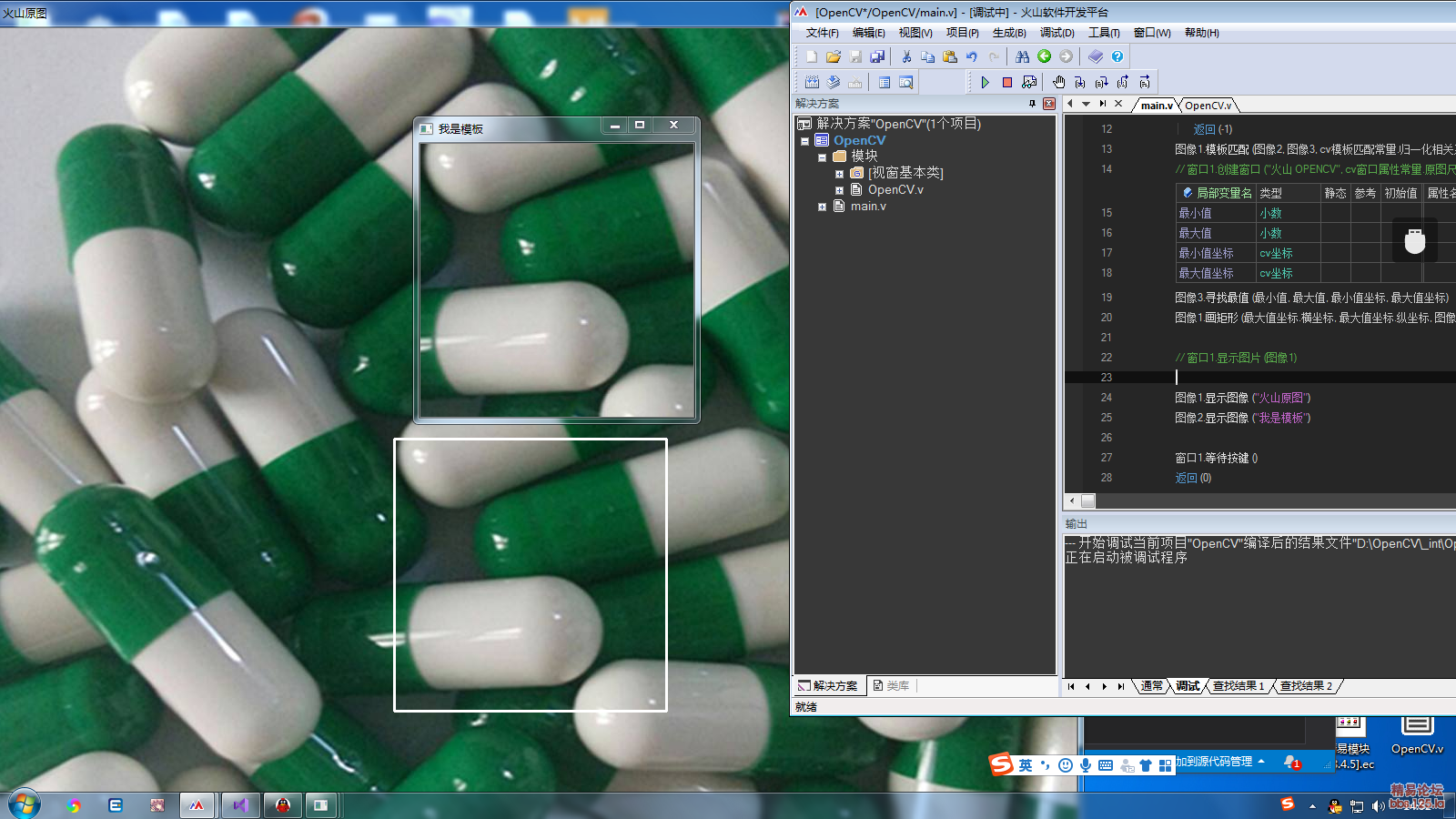
Task: Expand the main.v tree node
Action: (822, 207)
